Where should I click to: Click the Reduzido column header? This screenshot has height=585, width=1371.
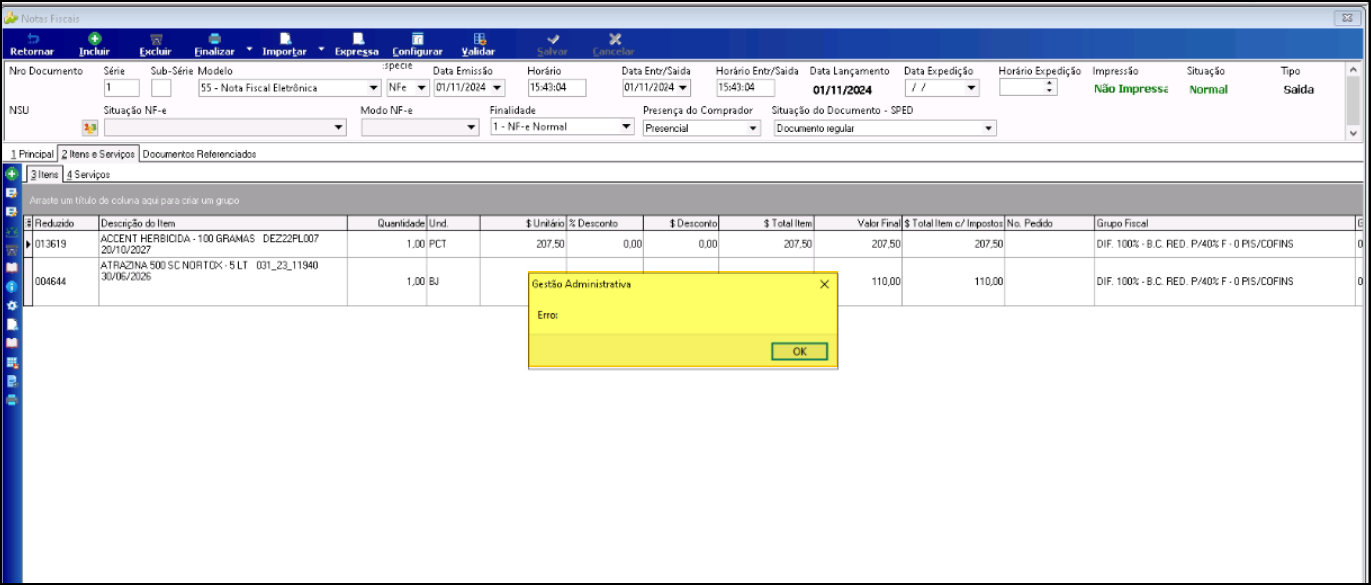click(x=66, y=223)
